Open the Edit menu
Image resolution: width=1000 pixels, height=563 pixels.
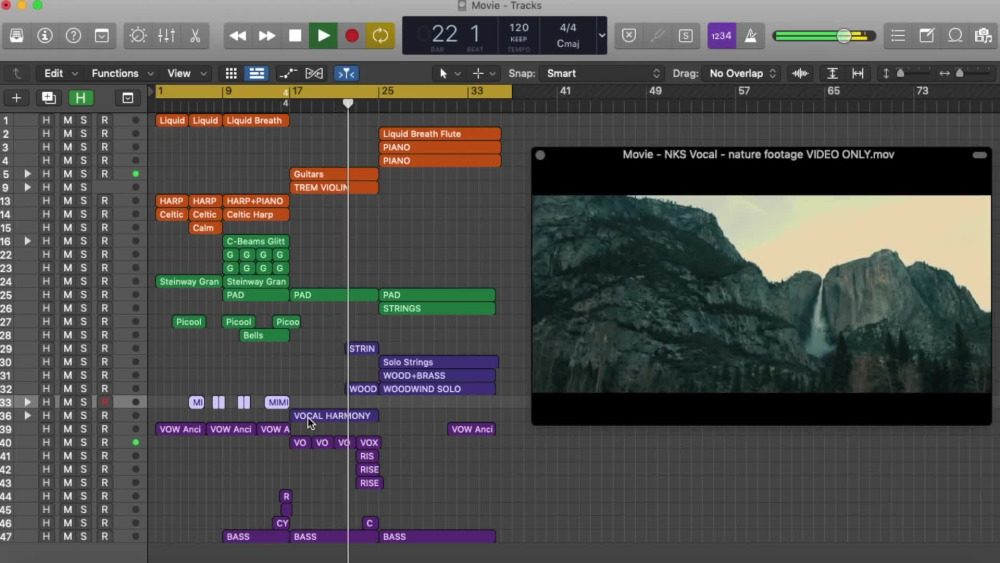61,73
